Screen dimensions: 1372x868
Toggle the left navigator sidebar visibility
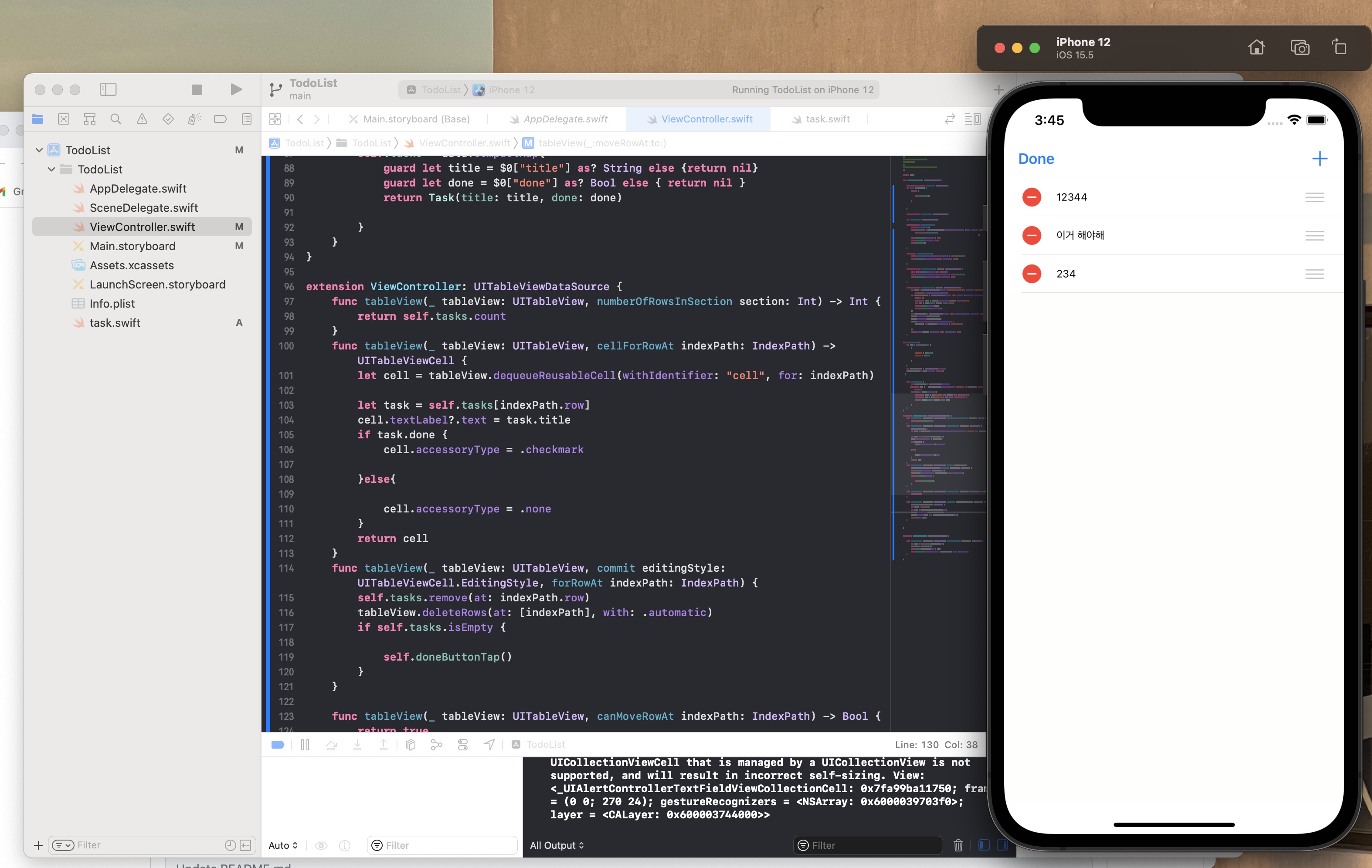tap(108, 89)
